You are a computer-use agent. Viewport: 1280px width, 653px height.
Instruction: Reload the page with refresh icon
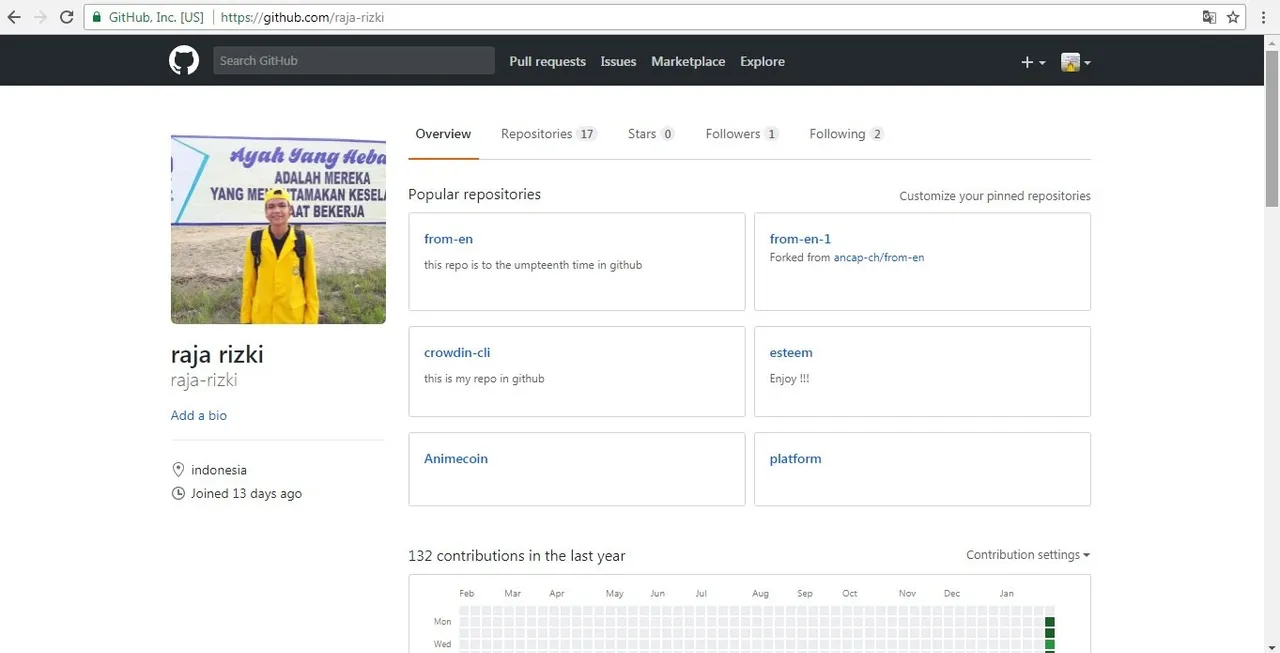(x=66, y=17)
